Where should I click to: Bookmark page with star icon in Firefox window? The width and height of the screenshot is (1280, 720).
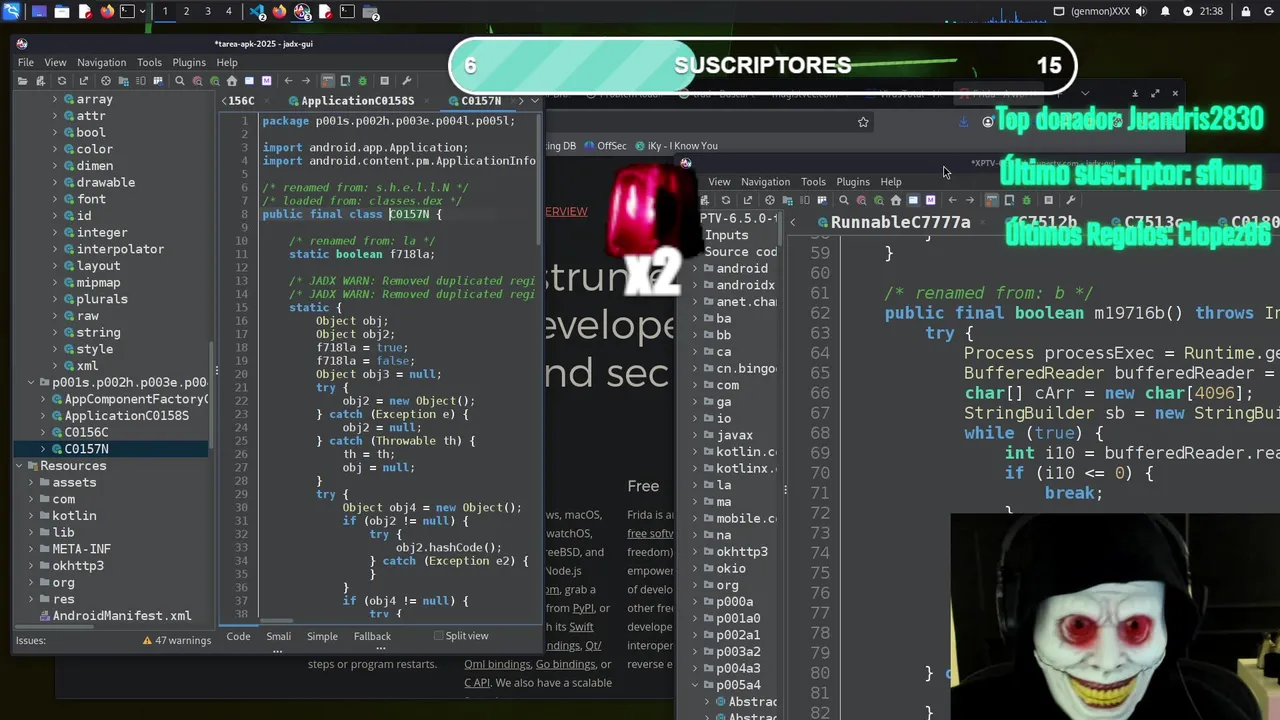[x=863, y=122]
